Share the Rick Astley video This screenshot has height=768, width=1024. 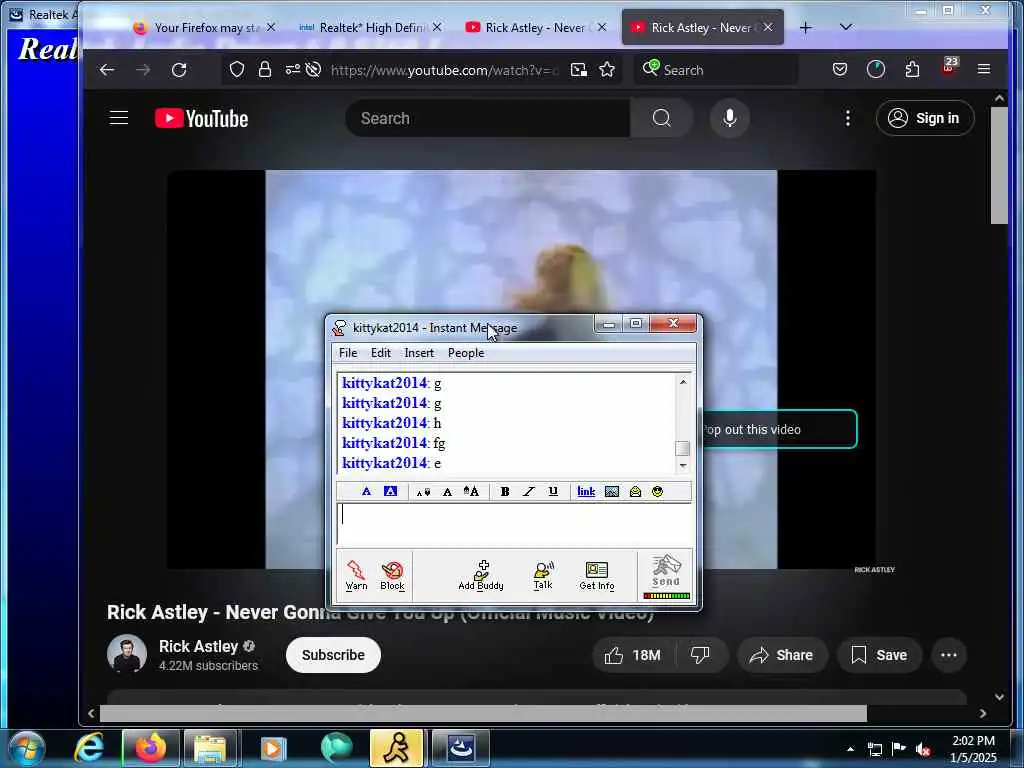click(782, 655)
